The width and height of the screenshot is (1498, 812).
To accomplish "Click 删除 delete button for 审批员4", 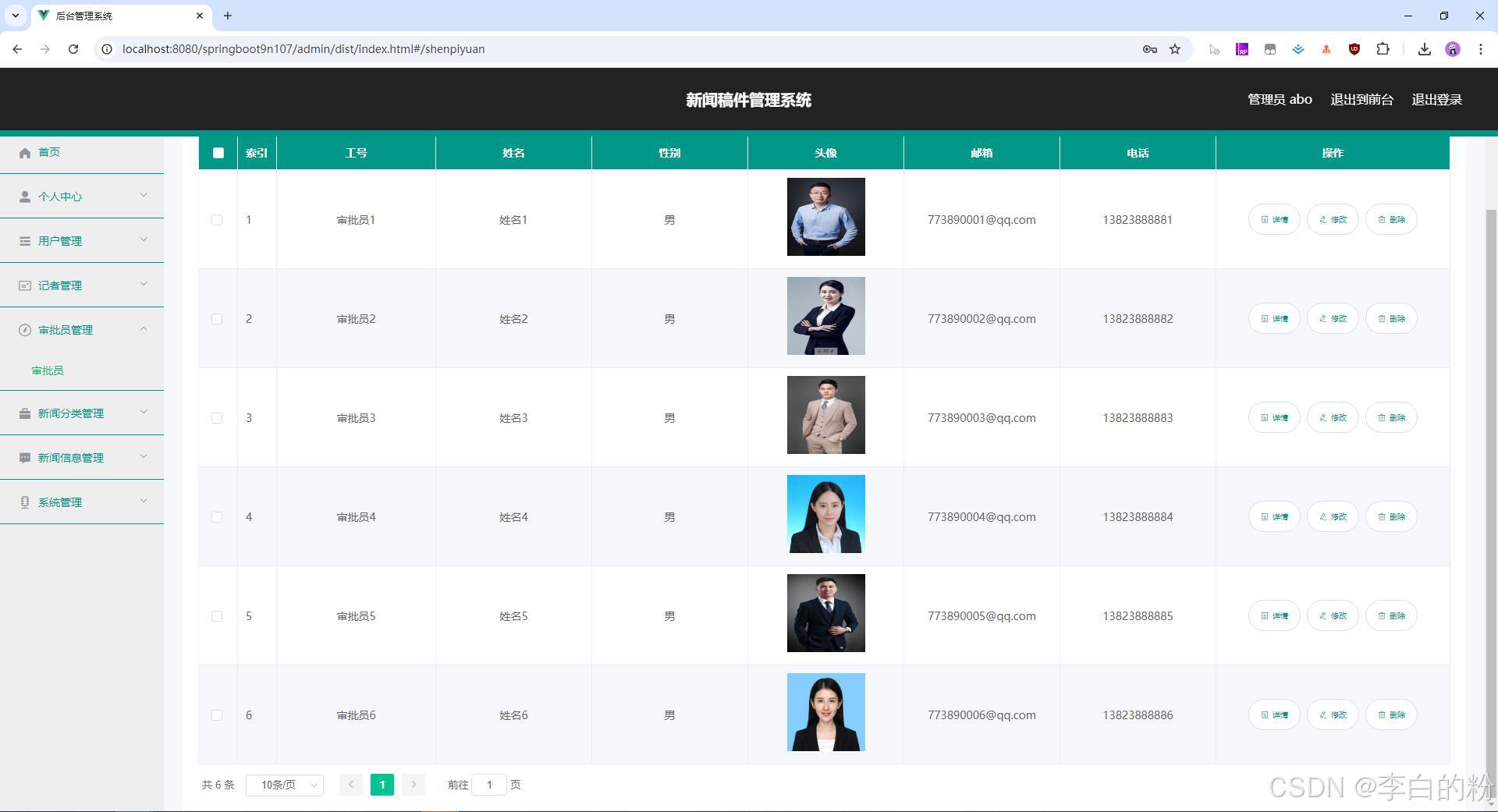I will pyautogui.click(x=1391, y=516).
